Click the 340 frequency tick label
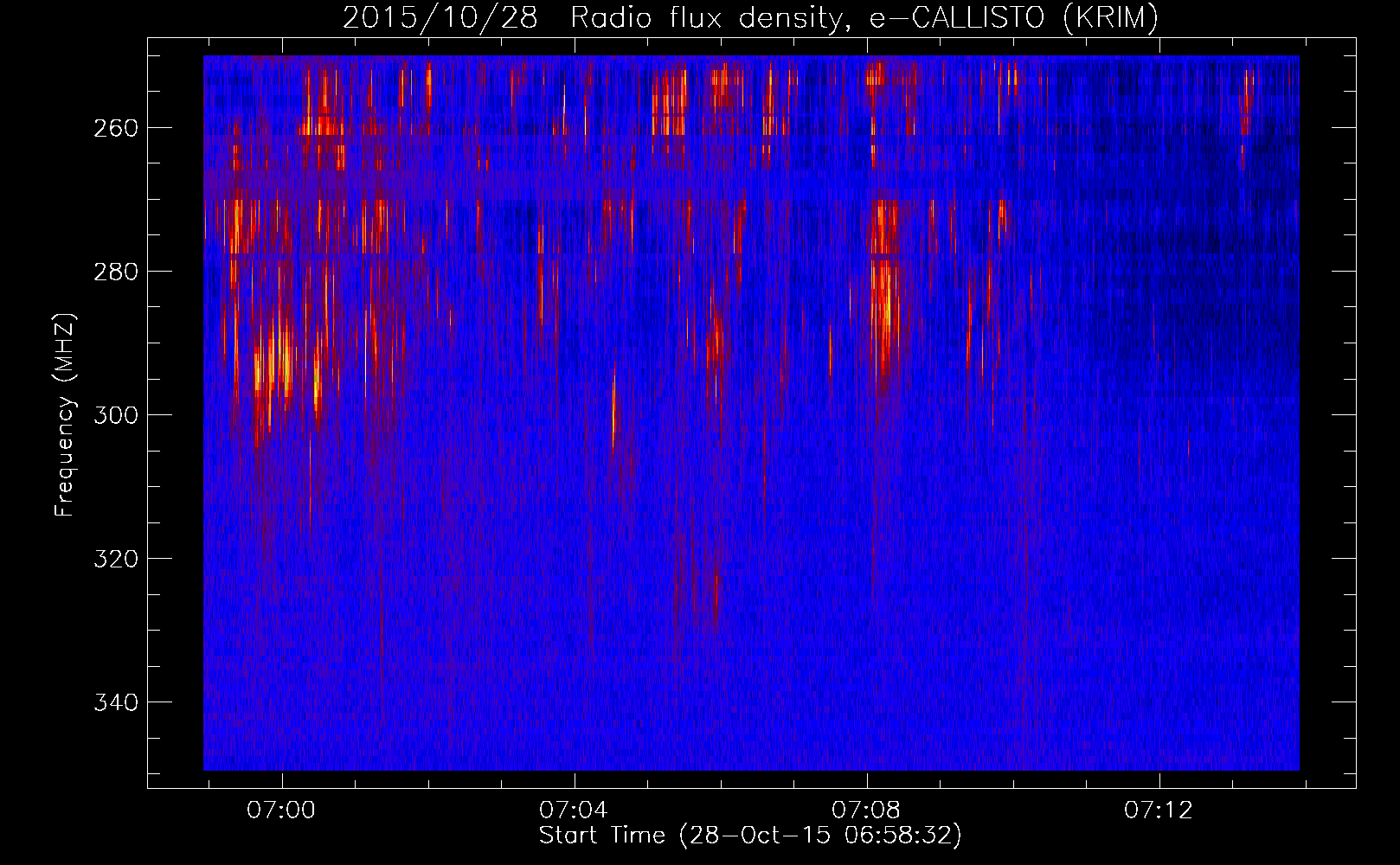Viewport: 1400px width, 865px height. click(x=115, y=702)
